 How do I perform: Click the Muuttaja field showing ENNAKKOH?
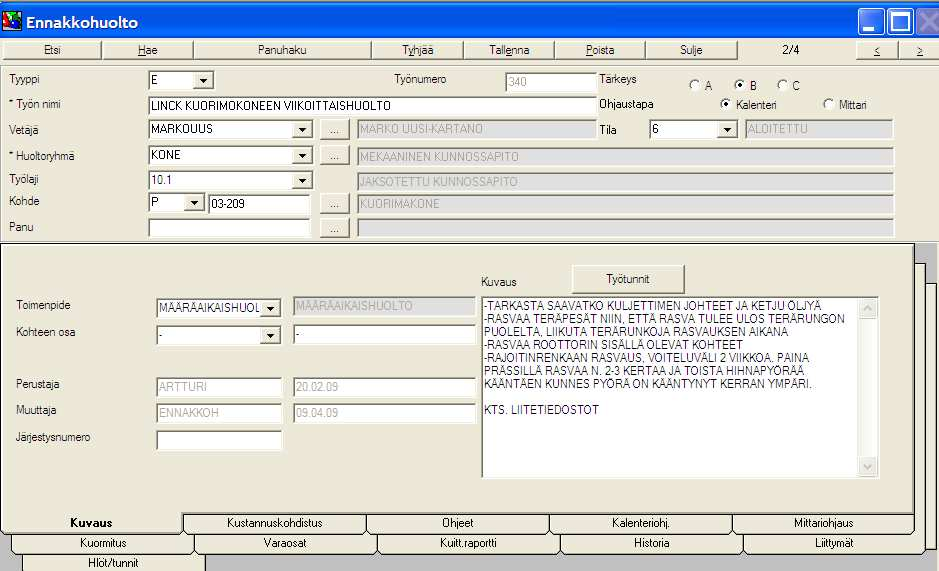click(x=219, y=413)
